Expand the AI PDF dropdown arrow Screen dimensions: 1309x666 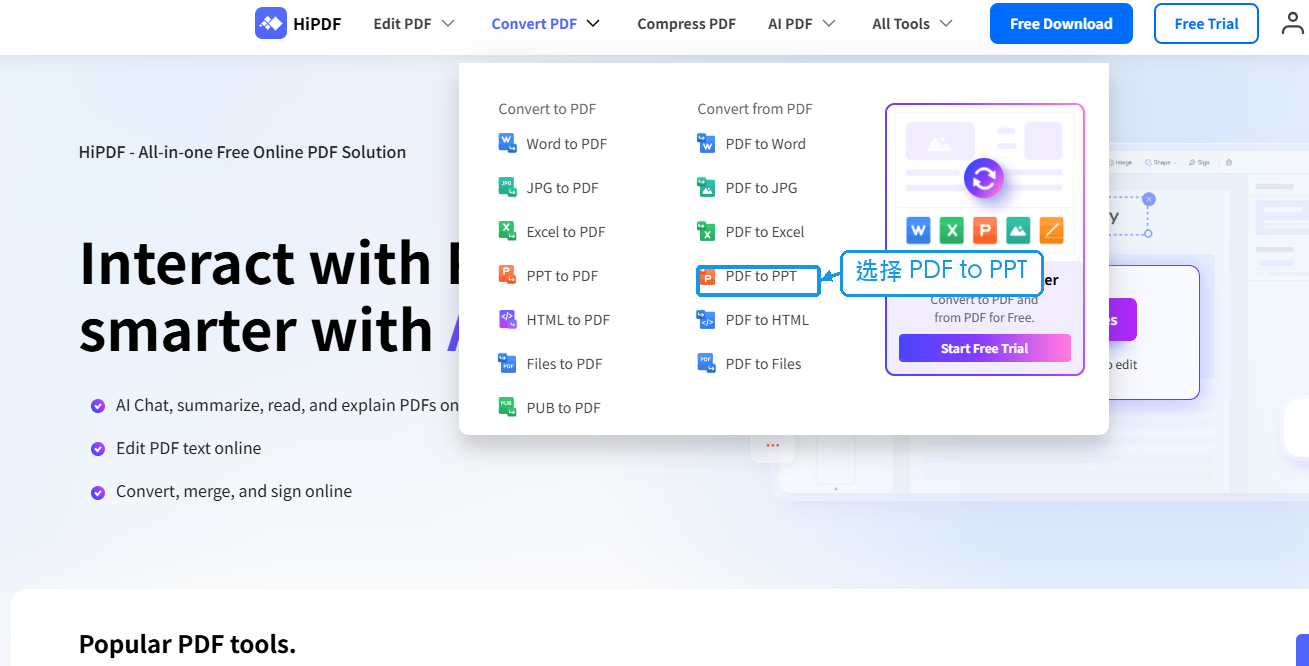point(828,23)
